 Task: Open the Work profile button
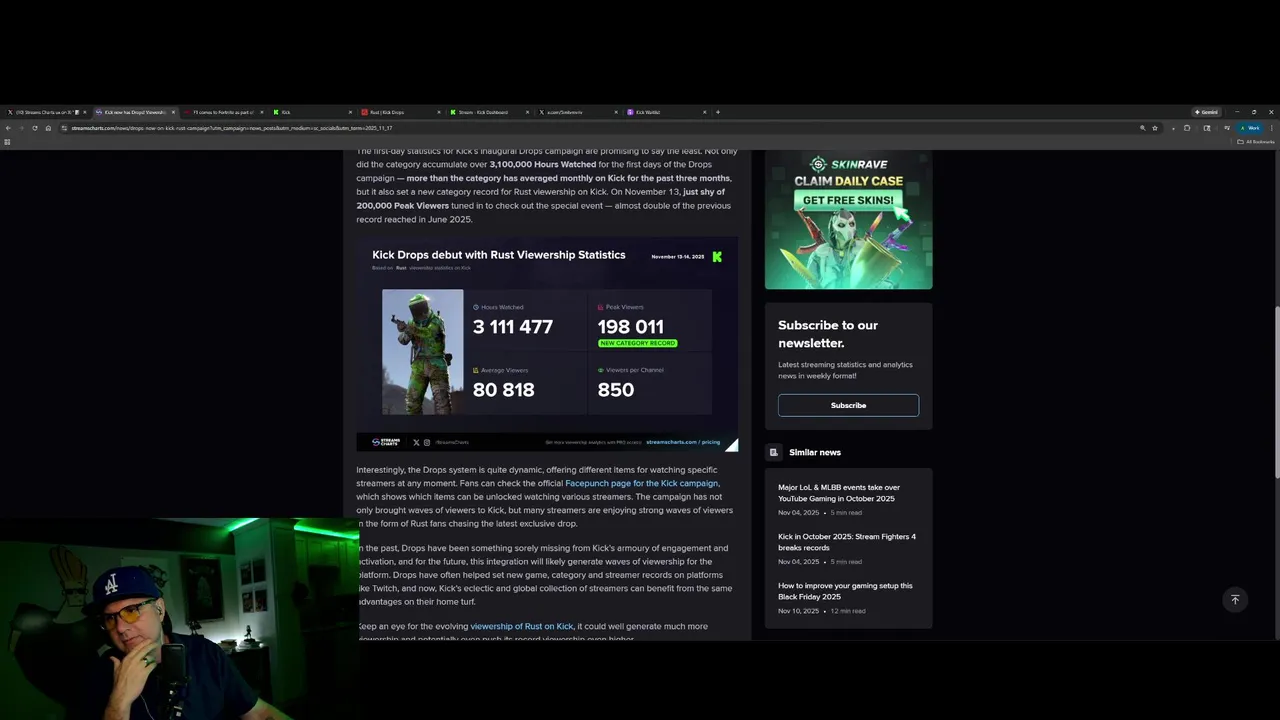pyautogui.click(x=1250, y=128)
